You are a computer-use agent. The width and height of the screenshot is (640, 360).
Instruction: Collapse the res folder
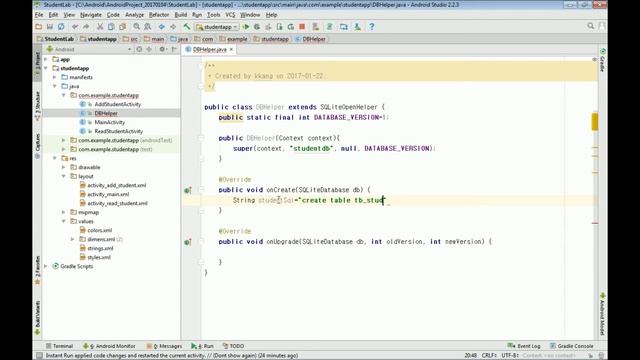55,158
